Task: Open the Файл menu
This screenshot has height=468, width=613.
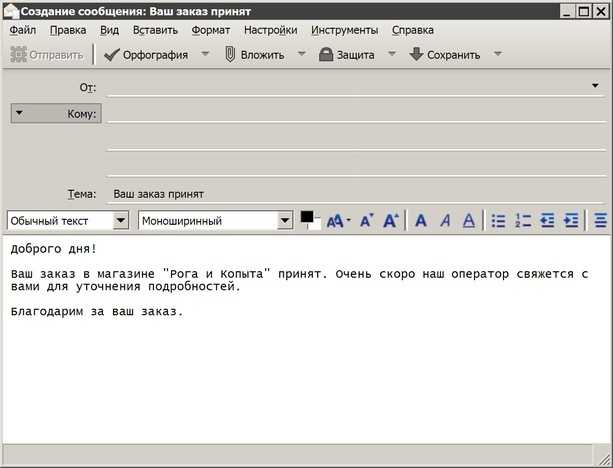Action: pos(23,30)
